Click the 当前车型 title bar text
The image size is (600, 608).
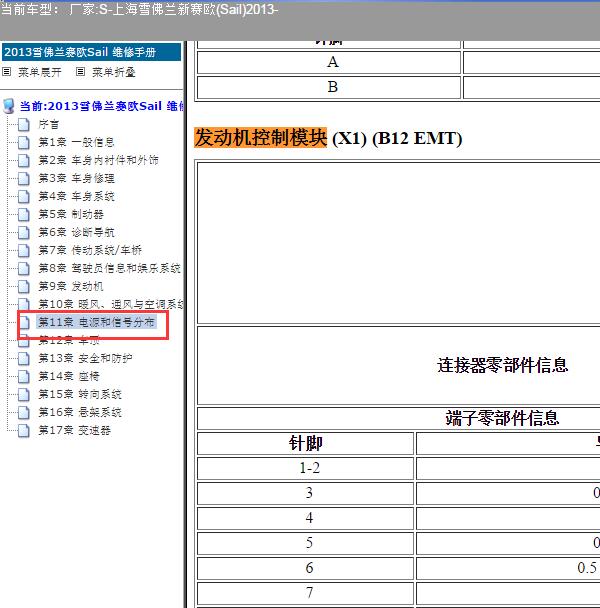coord(139,9)
